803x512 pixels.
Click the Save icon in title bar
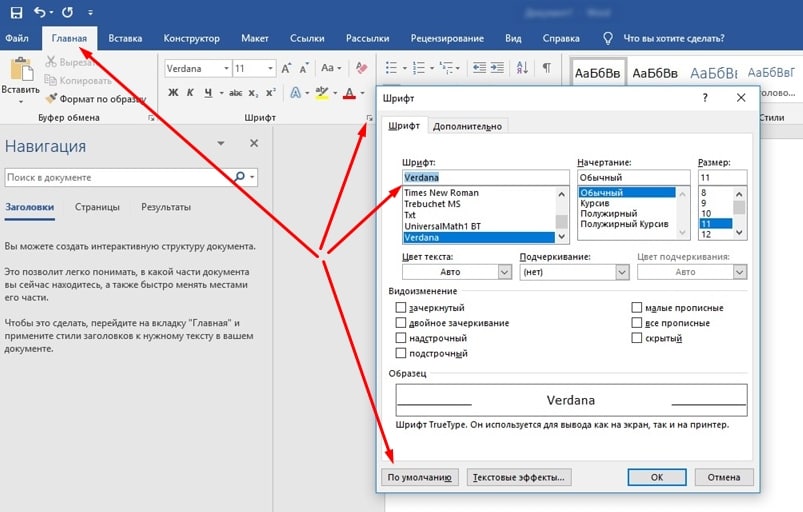16,12
